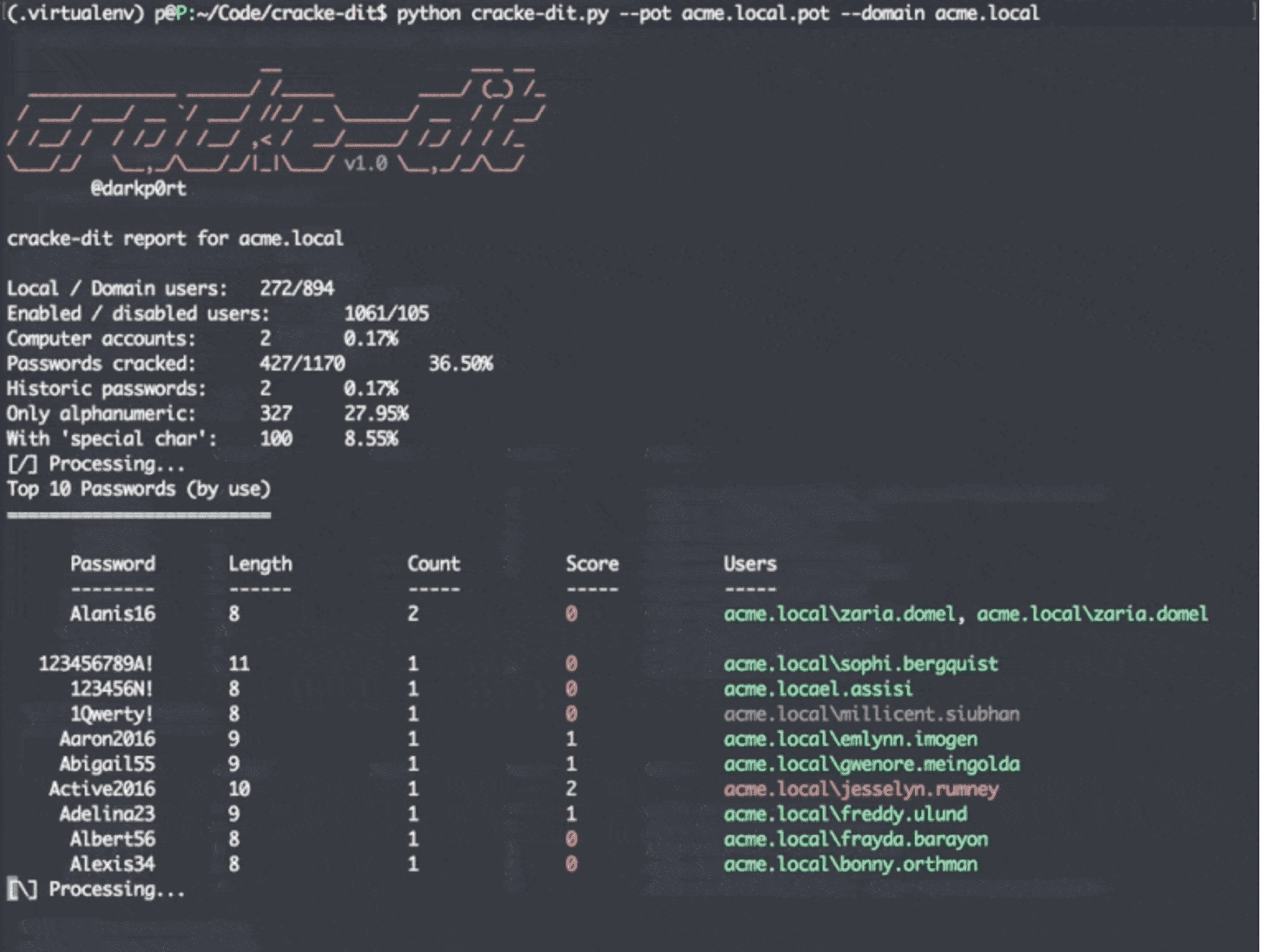Click user acme.local\freddy.ulund
This screenshot has width=1261, height=952.
tap(846, 815)
